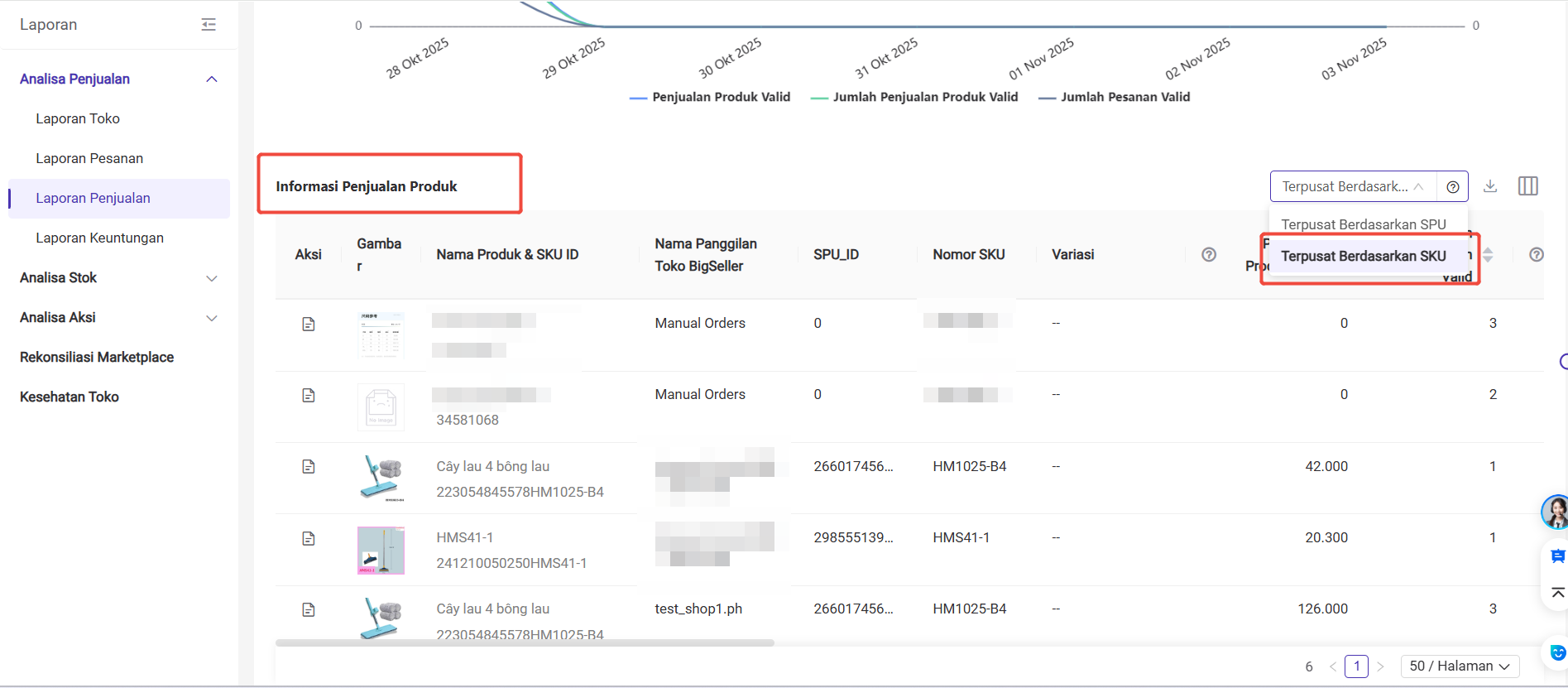Click sales value 20.300
This screenshot has height=688, width=1568.
1326,538
